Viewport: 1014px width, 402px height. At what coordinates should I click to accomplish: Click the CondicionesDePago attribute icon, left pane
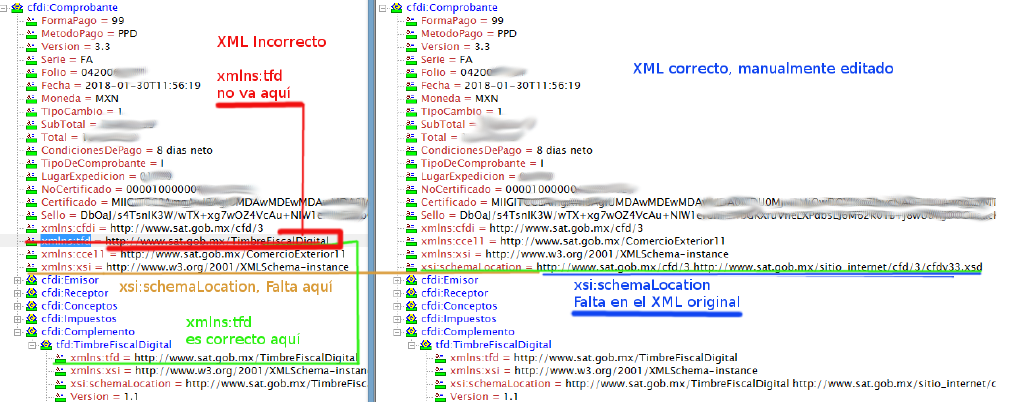(32, 151)
